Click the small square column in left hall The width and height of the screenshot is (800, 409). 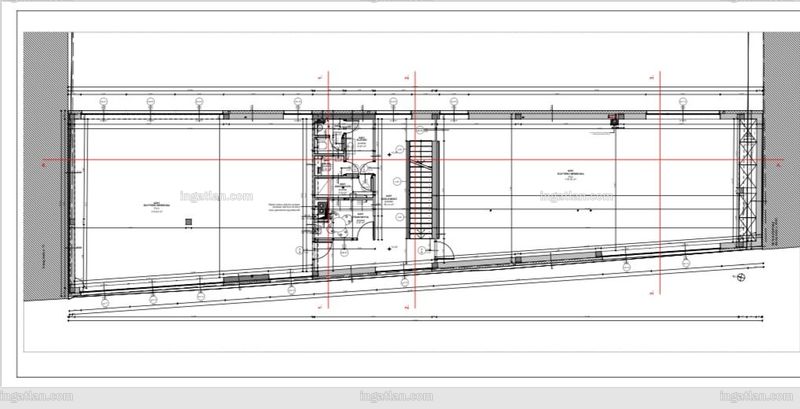188,221
